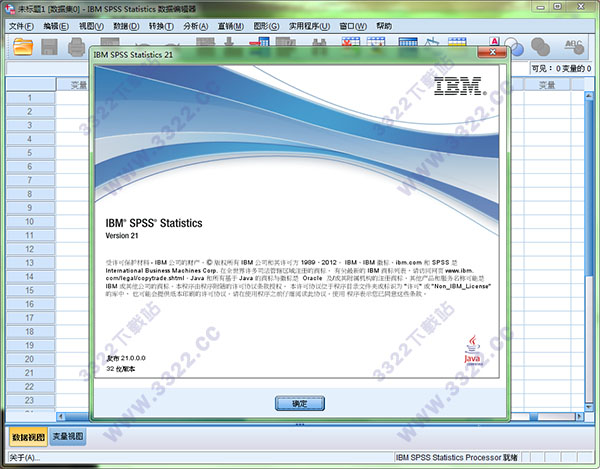This screenshot has height=469, width=600.
Task: Close the IBM SPSS Statistics 21 dialog
Action: 492,52
